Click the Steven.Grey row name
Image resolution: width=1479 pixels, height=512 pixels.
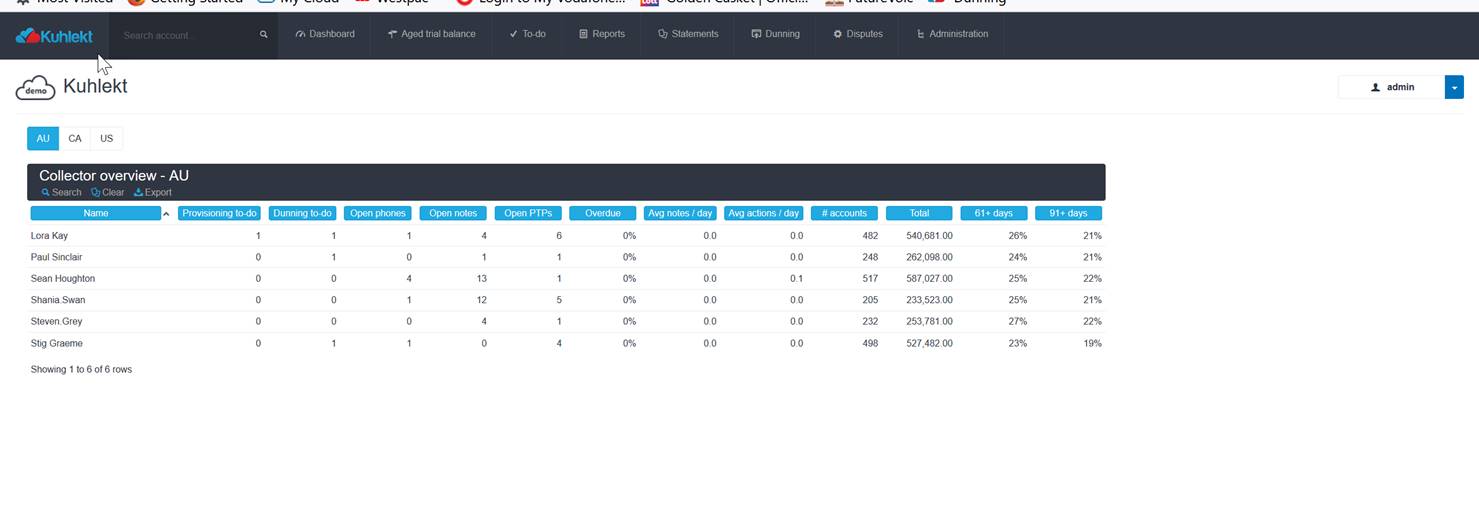(x=57, y=322)
